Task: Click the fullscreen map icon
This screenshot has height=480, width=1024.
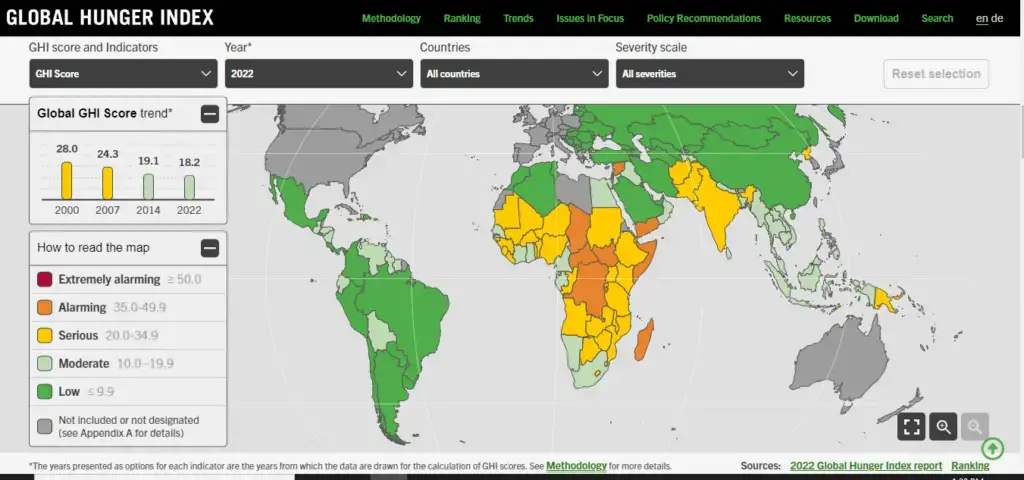Action: [912, 427]
